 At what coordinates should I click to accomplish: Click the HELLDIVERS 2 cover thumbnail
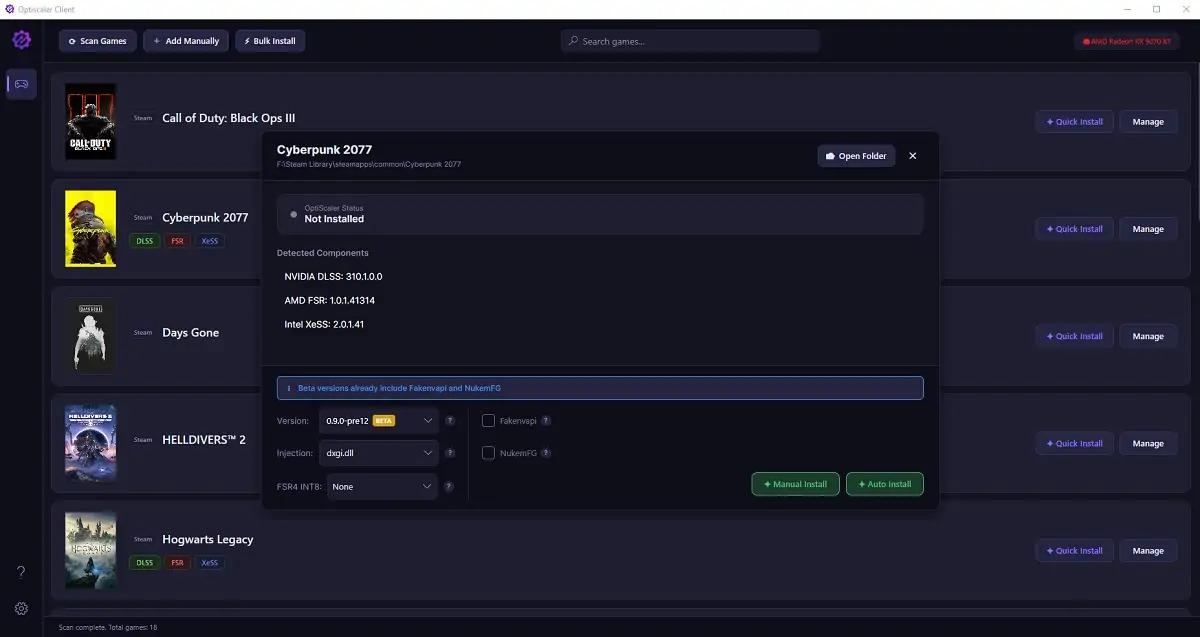tap(91, 443)
